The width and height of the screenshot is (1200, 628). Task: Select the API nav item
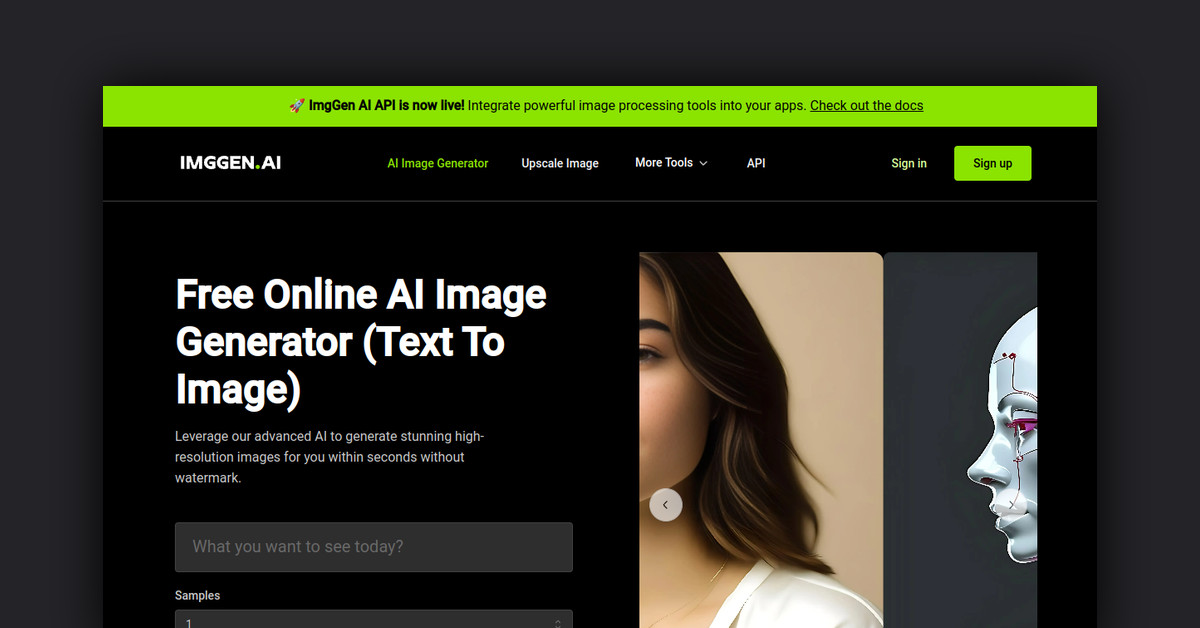[756, 163]
